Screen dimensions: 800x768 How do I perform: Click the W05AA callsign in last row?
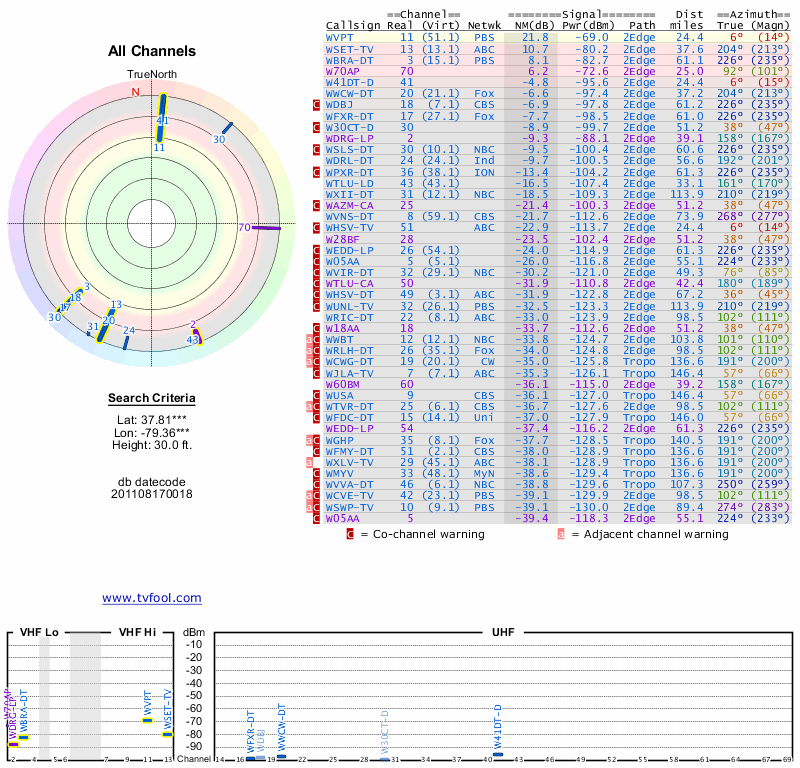tap(343, 518)
